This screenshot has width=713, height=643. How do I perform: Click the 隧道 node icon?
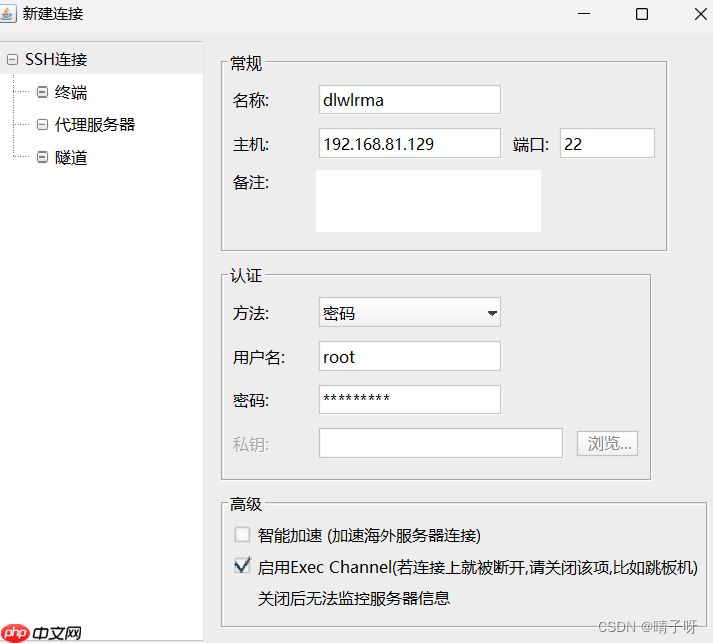[x=42, y=157]
